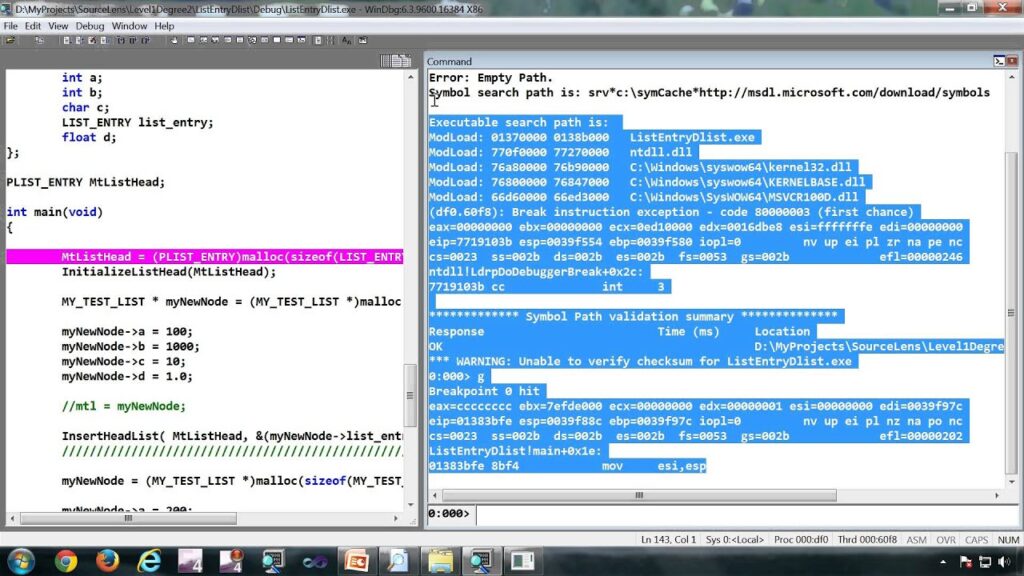Image resolution: width=1024 pixels, height=576 pixels.
Task: Resume execution with the Go toolbar icon
Action: pos(65,41)
